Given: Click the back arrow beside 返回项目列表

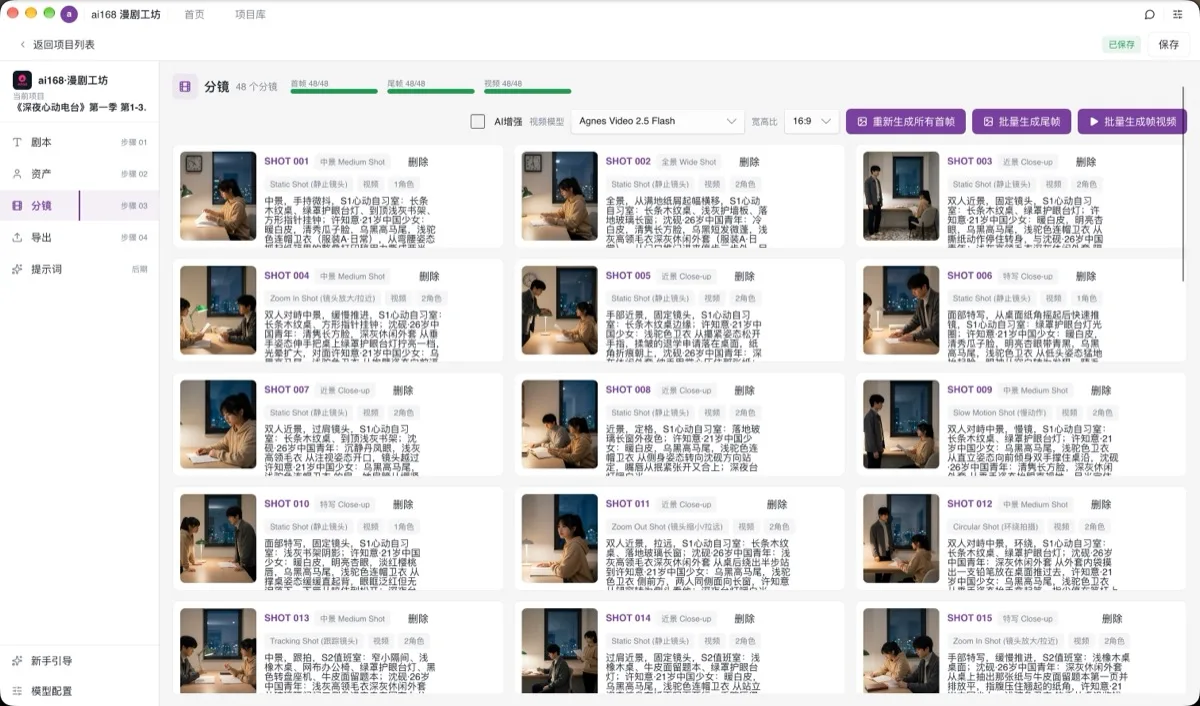Looking at the screenshot, I should [x=23, y=45].
